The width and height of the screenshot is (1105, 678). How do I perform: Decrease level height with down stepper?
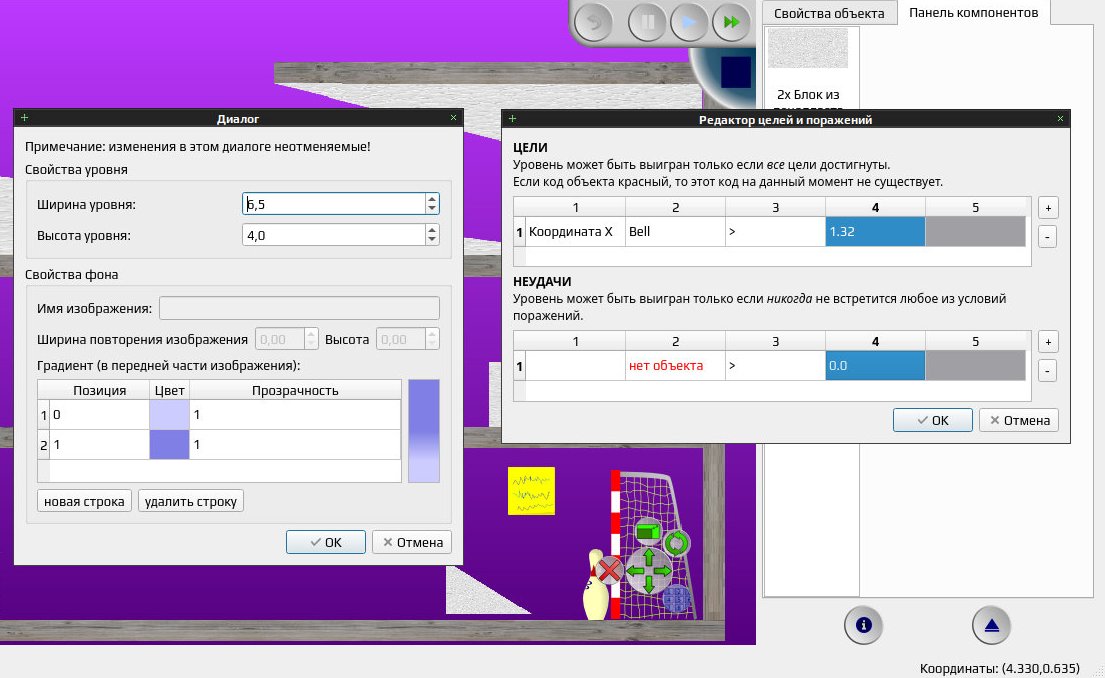pyautogui.click(x=432, y=240)
